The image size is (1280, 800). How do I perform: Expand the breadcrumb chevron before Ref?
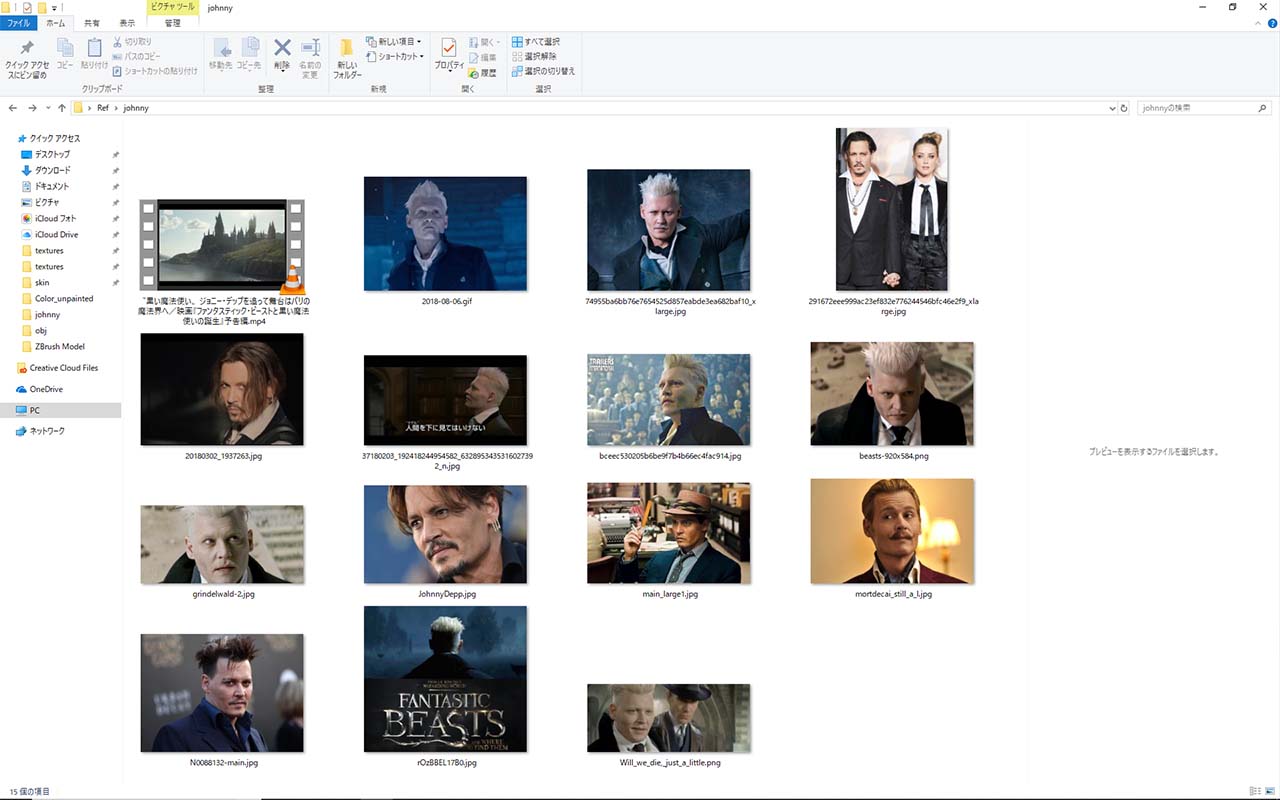pos(90,108)
